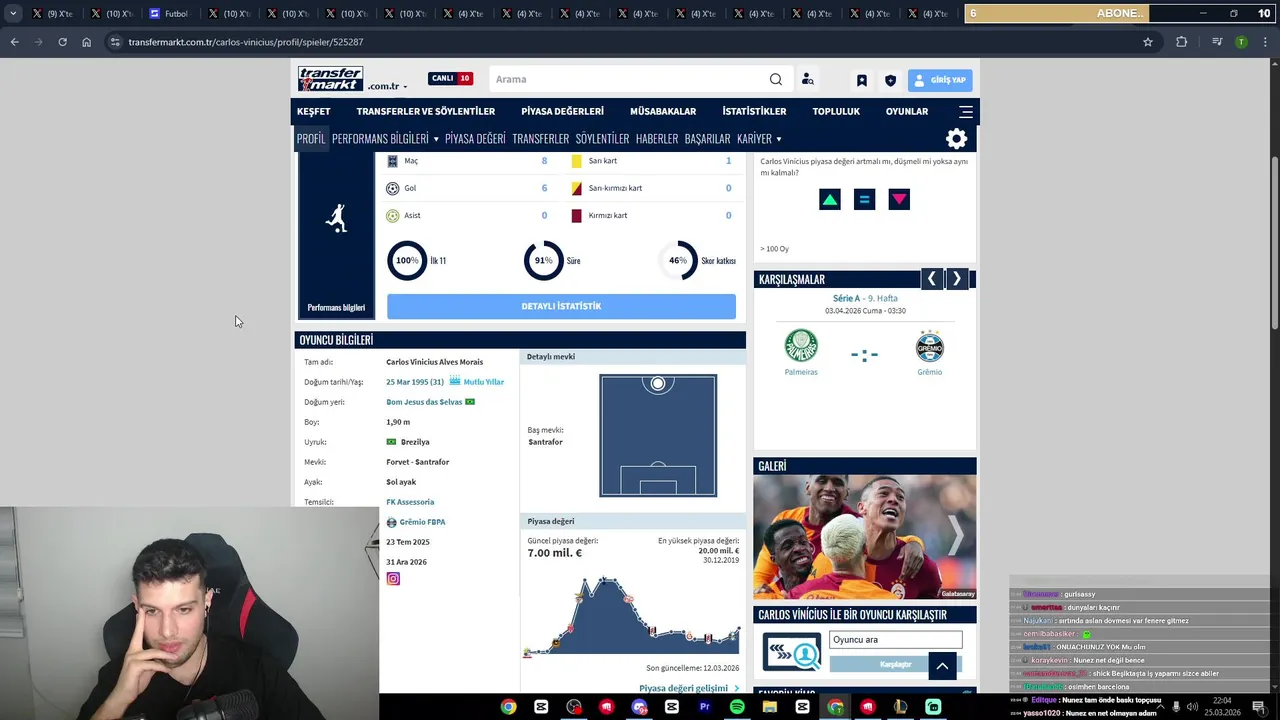Open Piyasa Değerleri menu
This screenshot has height=720, width=1280.
[562, 111]
